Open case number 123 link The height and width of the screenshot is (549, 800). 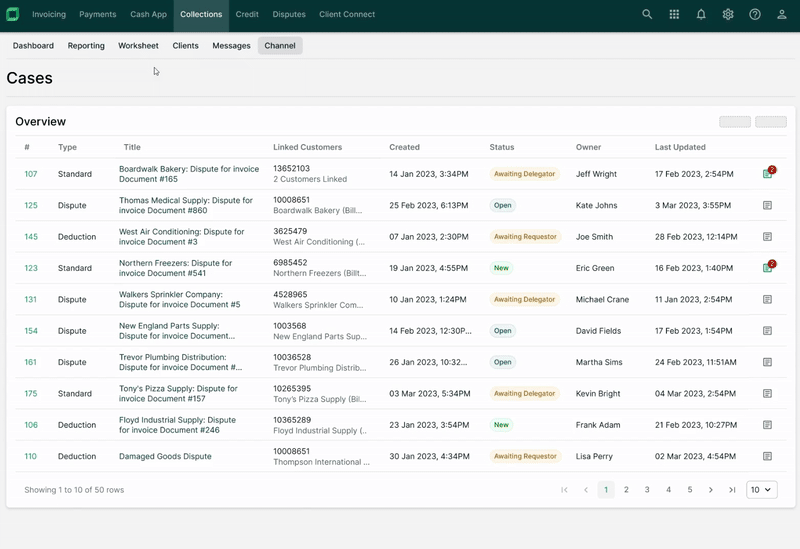[31, 268]
